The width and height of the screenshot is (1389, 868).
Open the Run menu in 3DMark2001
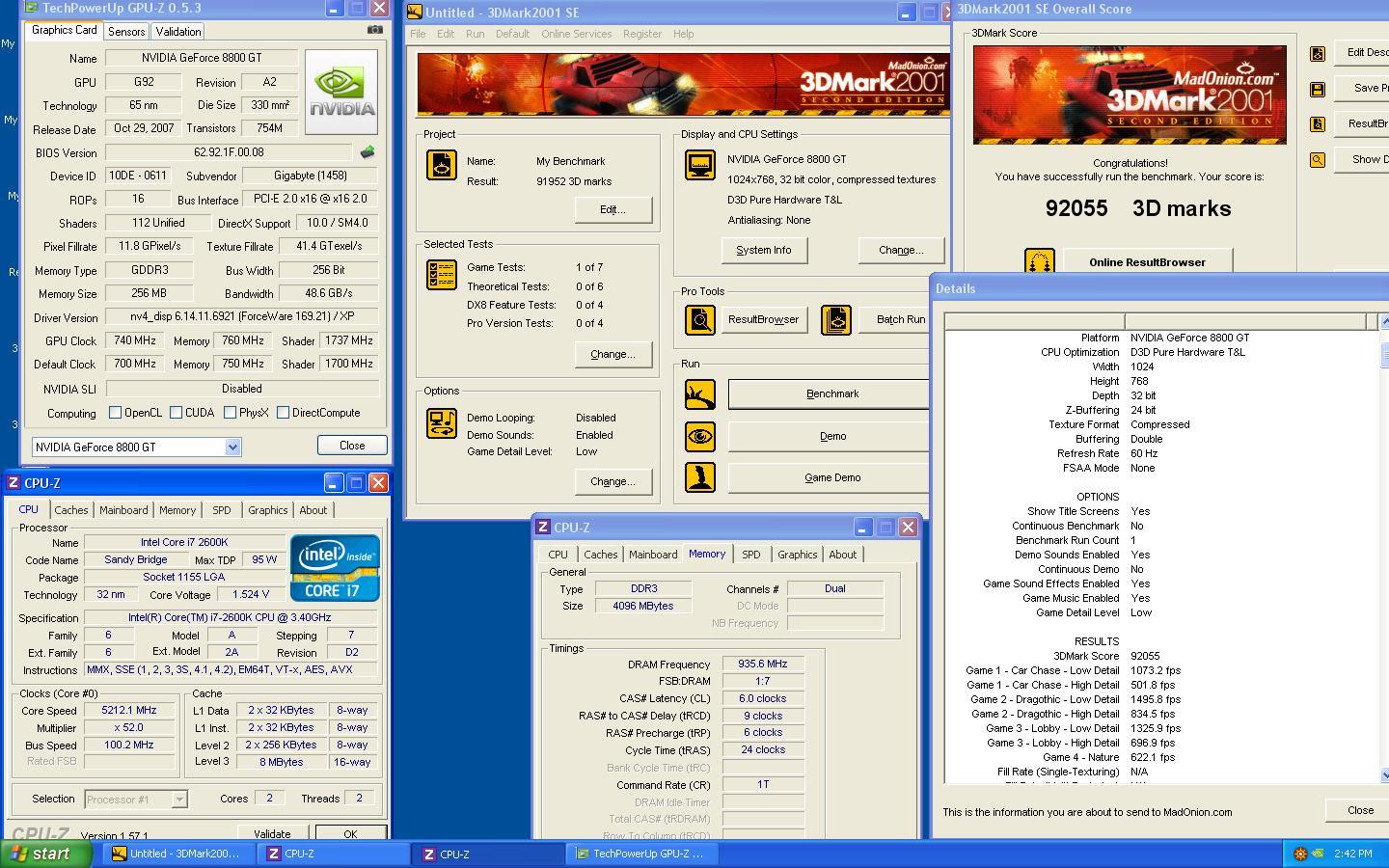pos(475,34)
